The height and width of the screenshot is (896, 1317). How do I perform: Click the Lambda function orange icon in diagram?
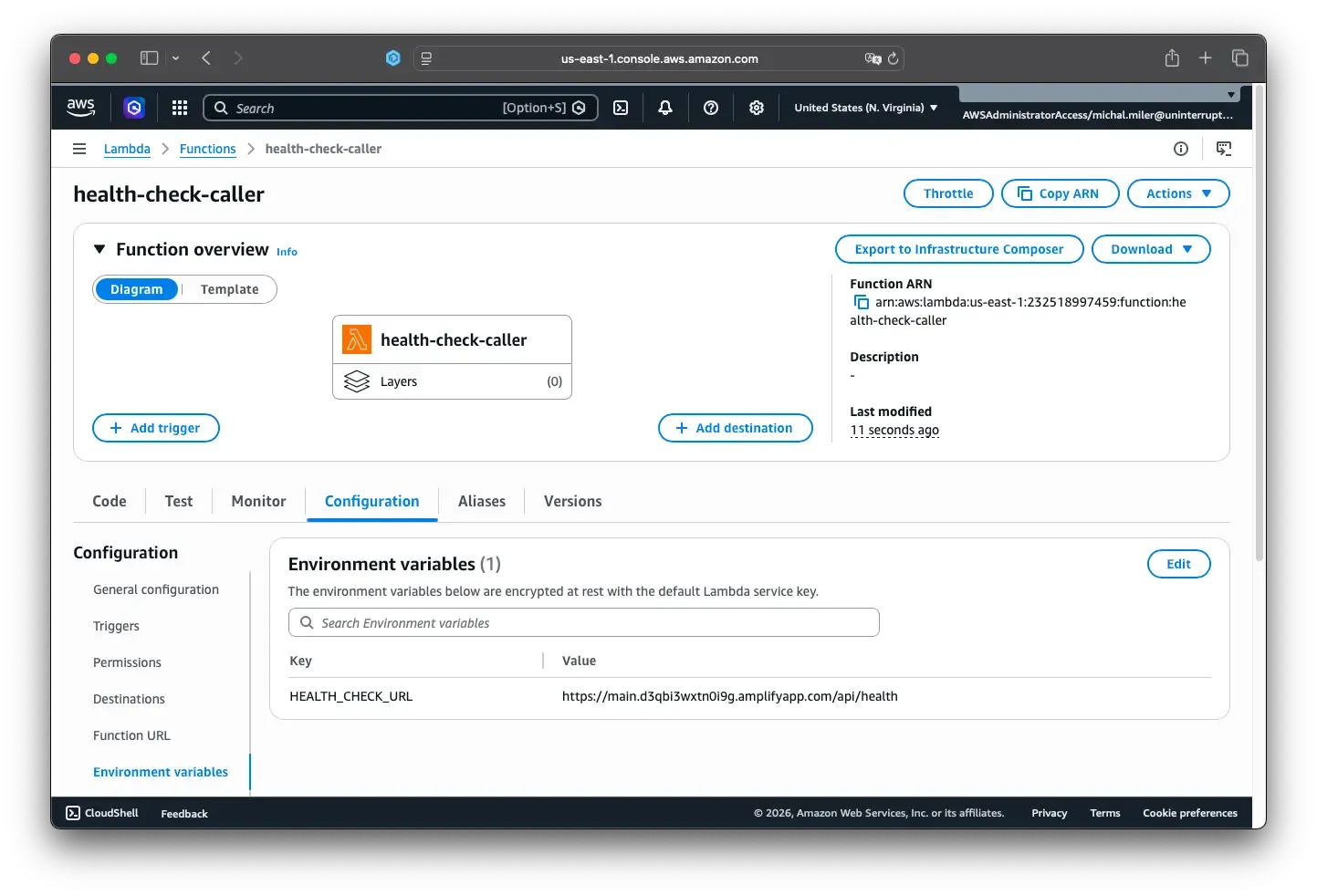[x=357, y=339]
